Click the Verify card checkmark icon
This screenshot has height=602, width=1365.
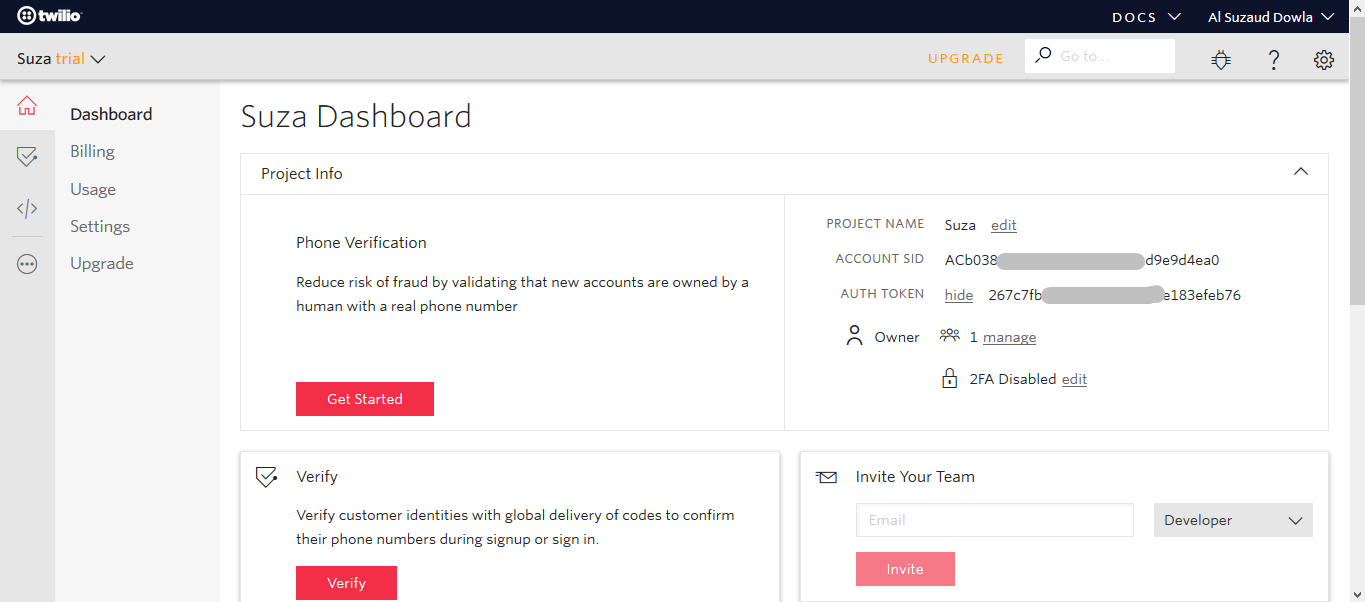pos(266,476)
